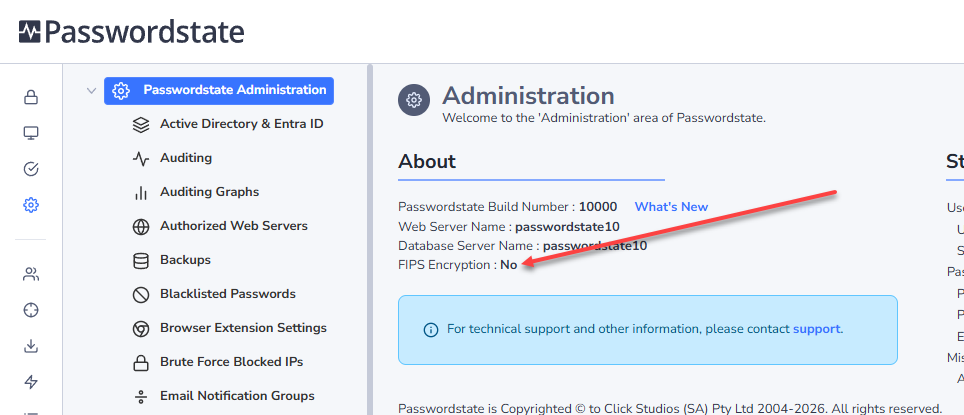Click the round gear icon beside Administration heading
Screen dimensions: 964x415
tap(414, 100)
